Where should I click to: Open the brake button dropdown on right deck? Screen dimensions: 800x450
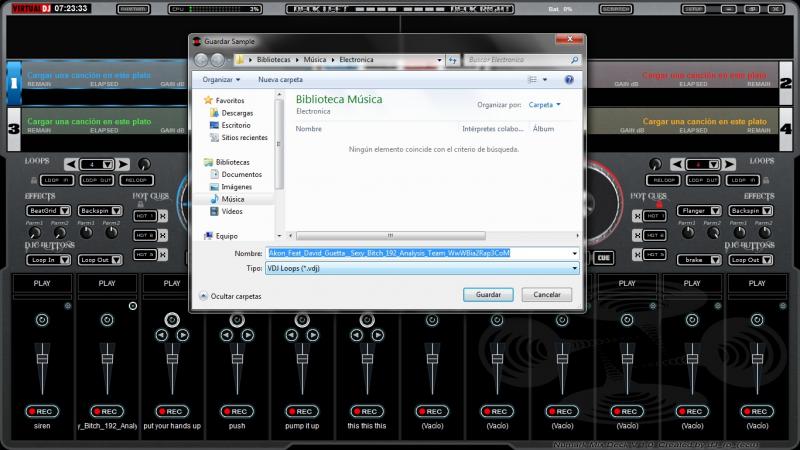tap(699, 260)
